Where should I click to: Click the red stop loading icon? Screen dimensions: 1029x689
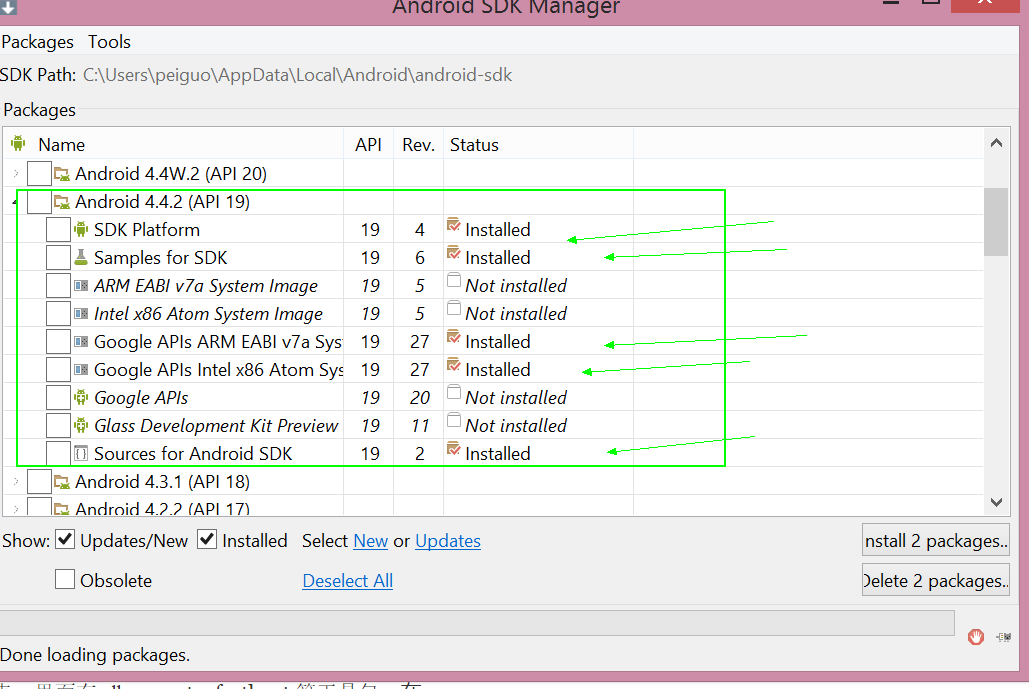click(976, 637)
